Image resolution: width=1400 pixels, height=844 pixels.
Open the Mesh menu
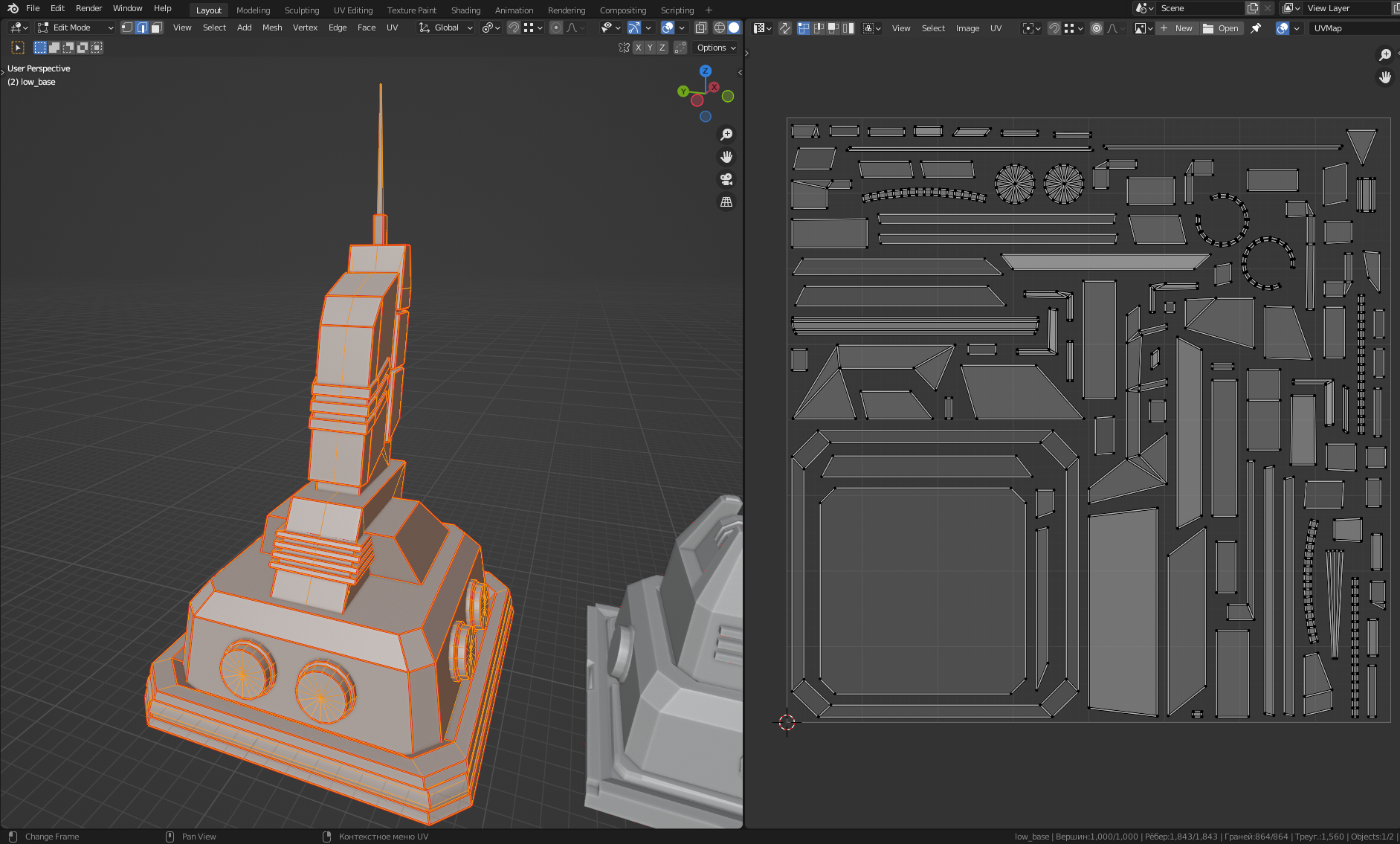272,28
